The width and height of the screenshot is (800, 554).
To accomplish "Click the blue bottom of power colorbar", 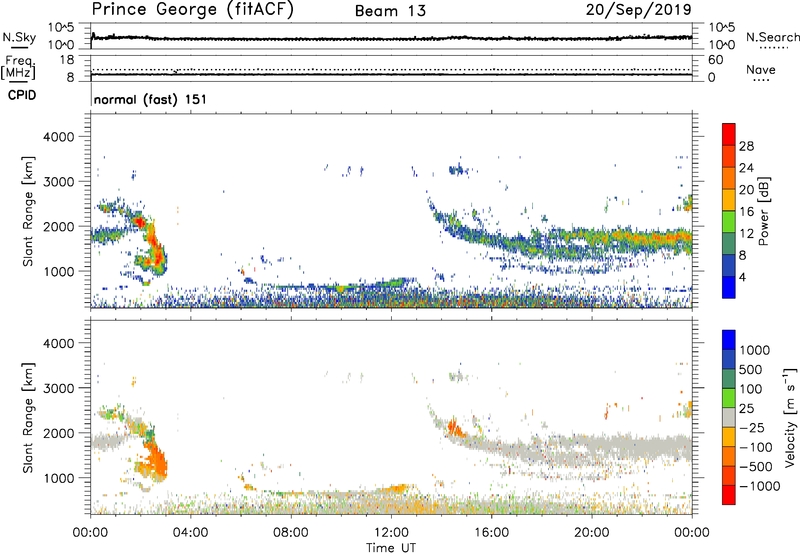I will (729, 287).
